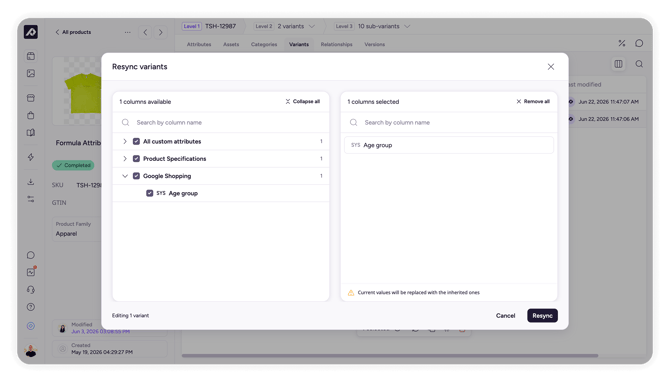The height and width of the screenshot is (382, 670).
Task: Switch to Assets tab
Action: point(231,44)
